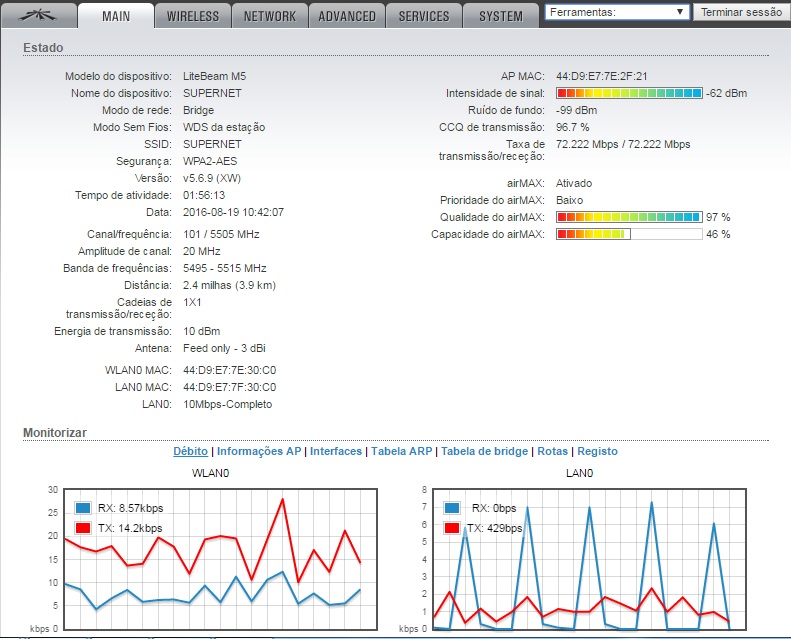Screen dimensions: 791x639
Task: Expand the Ferramentas dropdown
Action: click(617, 12)
